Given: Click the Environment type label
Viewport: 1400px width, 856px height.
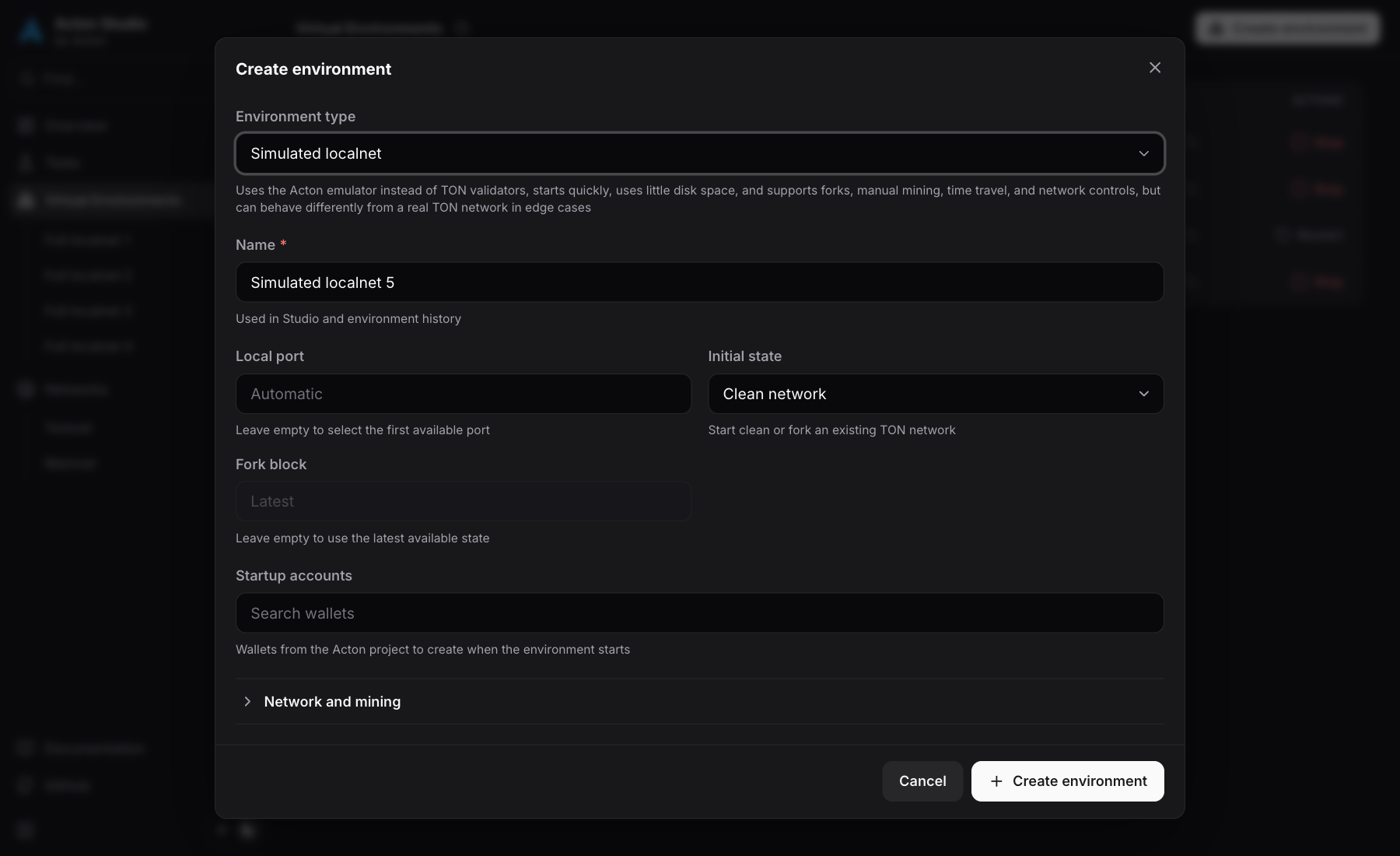Looking at the screenshot, I should 296,116.
